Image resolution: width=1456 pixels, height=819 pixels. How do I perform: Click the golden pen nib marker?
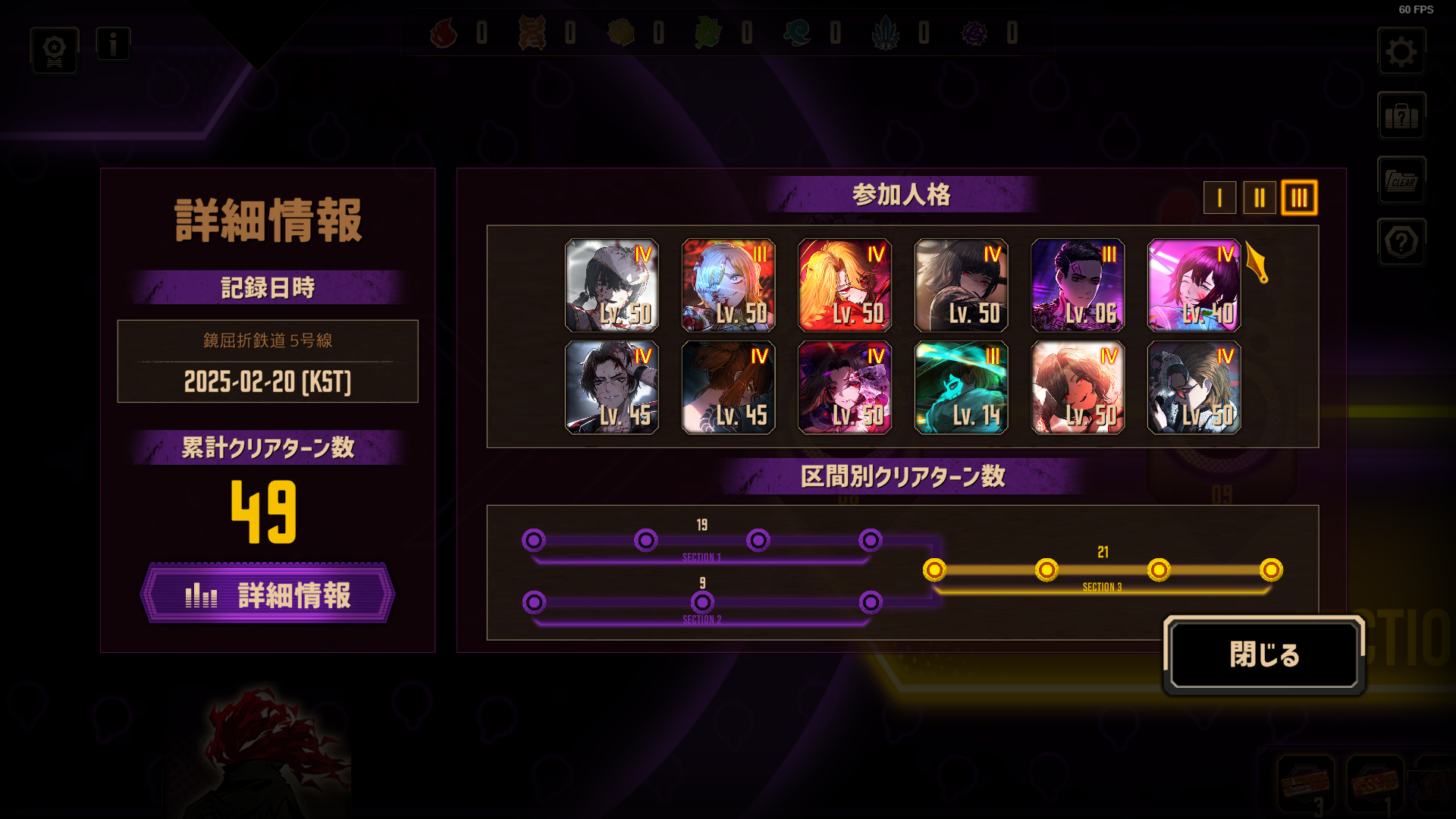click(x=1257, y=262)
